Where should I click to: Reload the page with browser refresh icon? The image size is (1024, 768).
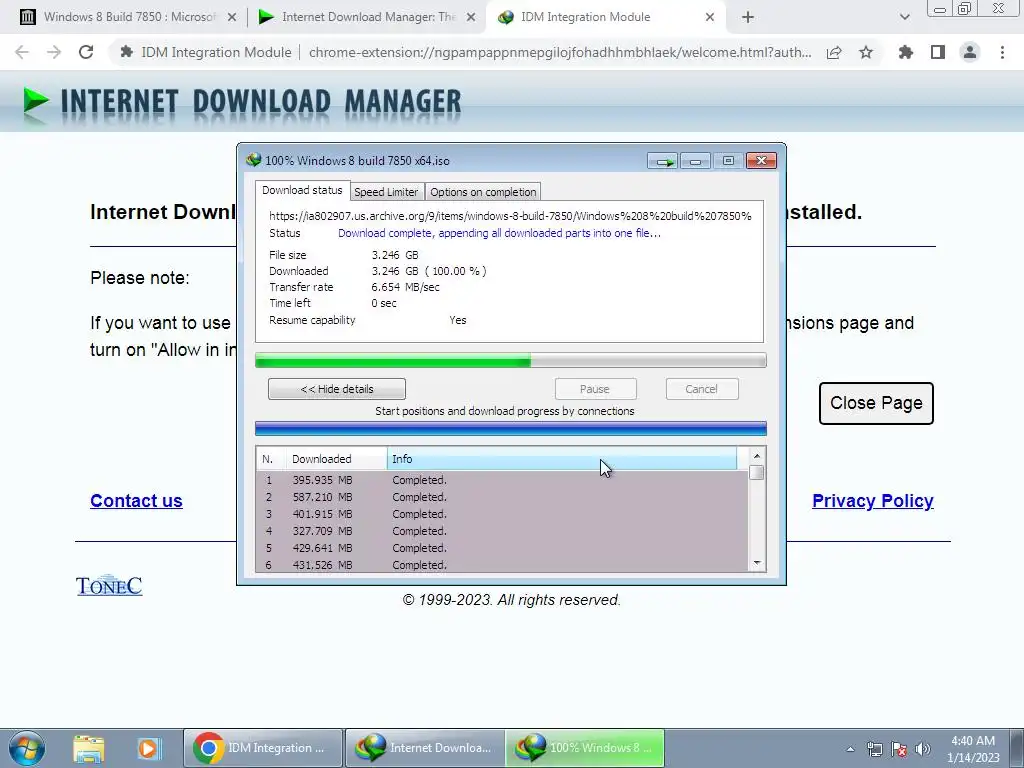[x=86, y=52]
